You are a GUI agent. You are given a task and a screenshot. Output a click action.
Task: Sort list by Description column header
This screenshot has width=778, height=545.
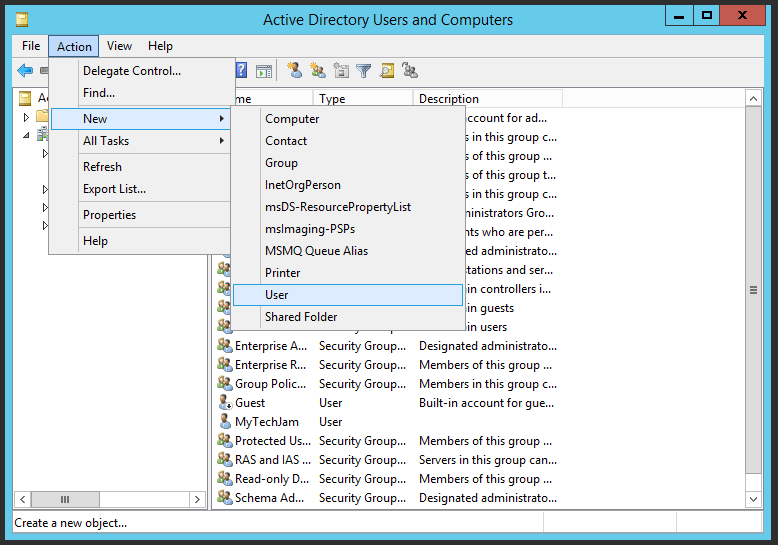(488, 99)
